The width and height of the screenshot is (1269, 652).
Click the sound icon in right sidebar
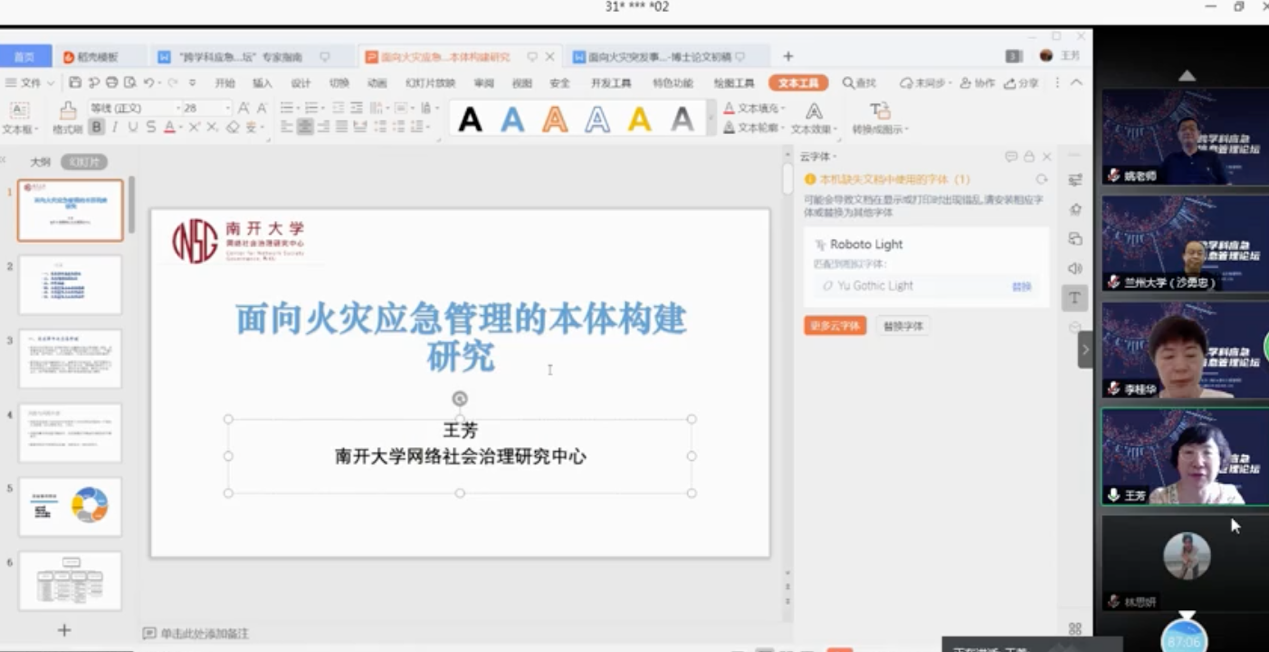tap(1075, 268)
